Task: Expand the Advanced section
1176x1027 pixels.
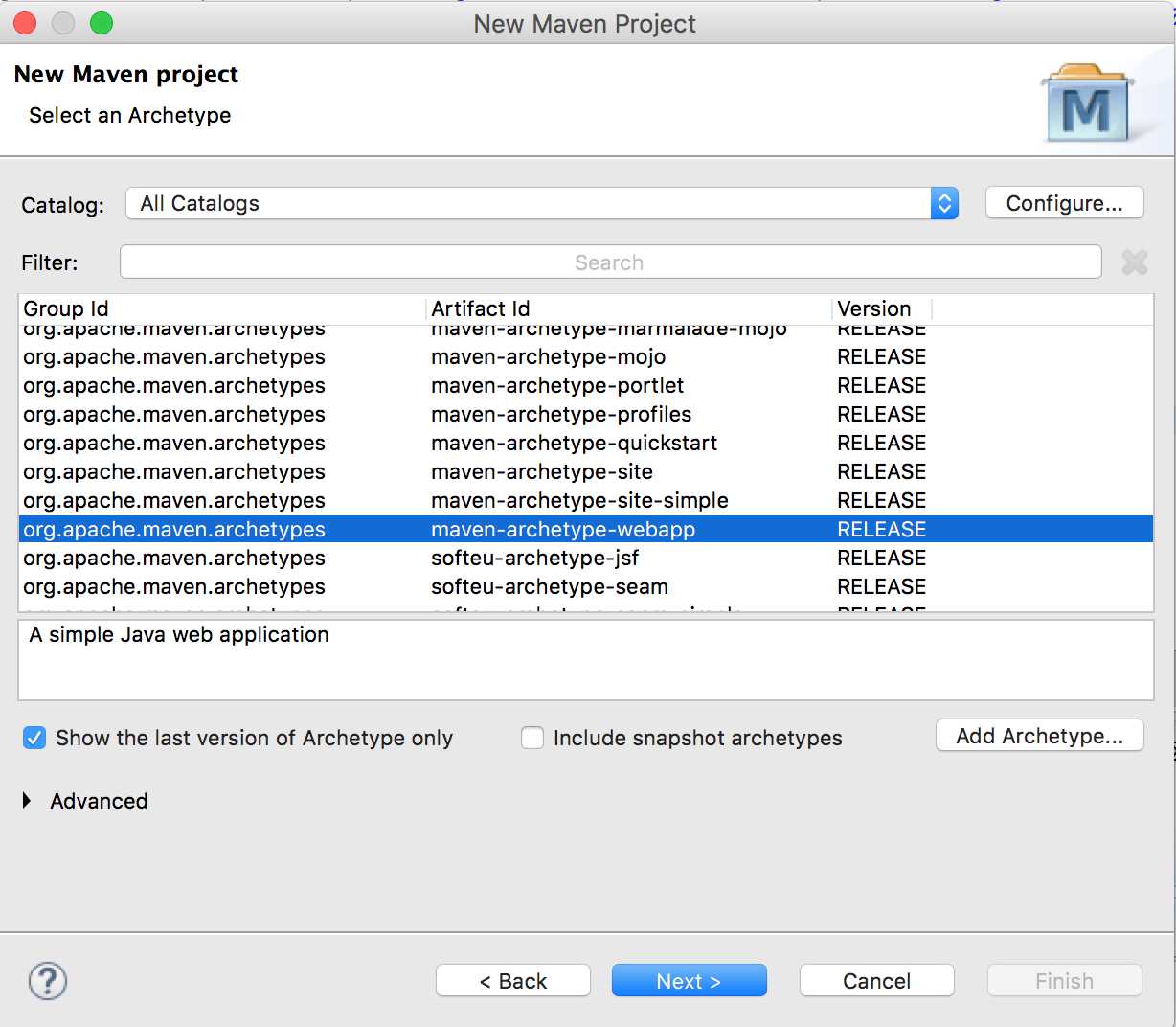Action: [x=27, y=801]
